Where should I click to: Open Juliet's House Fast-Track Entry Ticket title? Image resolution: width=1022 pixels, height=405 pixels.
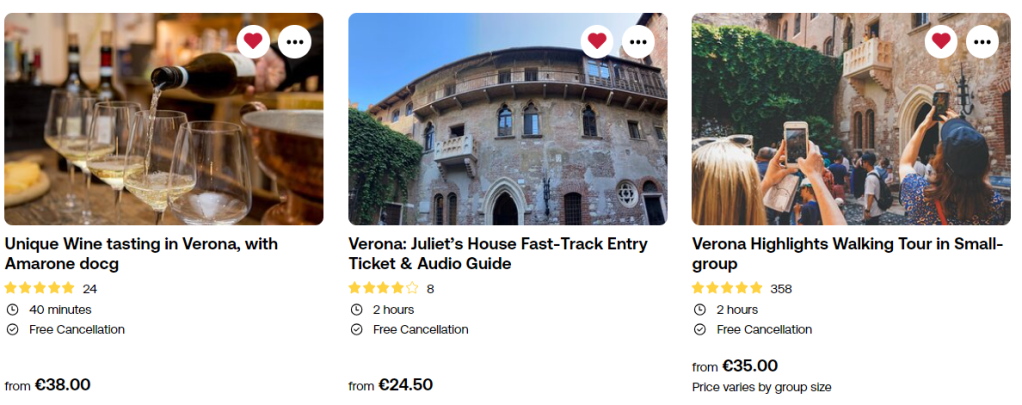[497, 253]
